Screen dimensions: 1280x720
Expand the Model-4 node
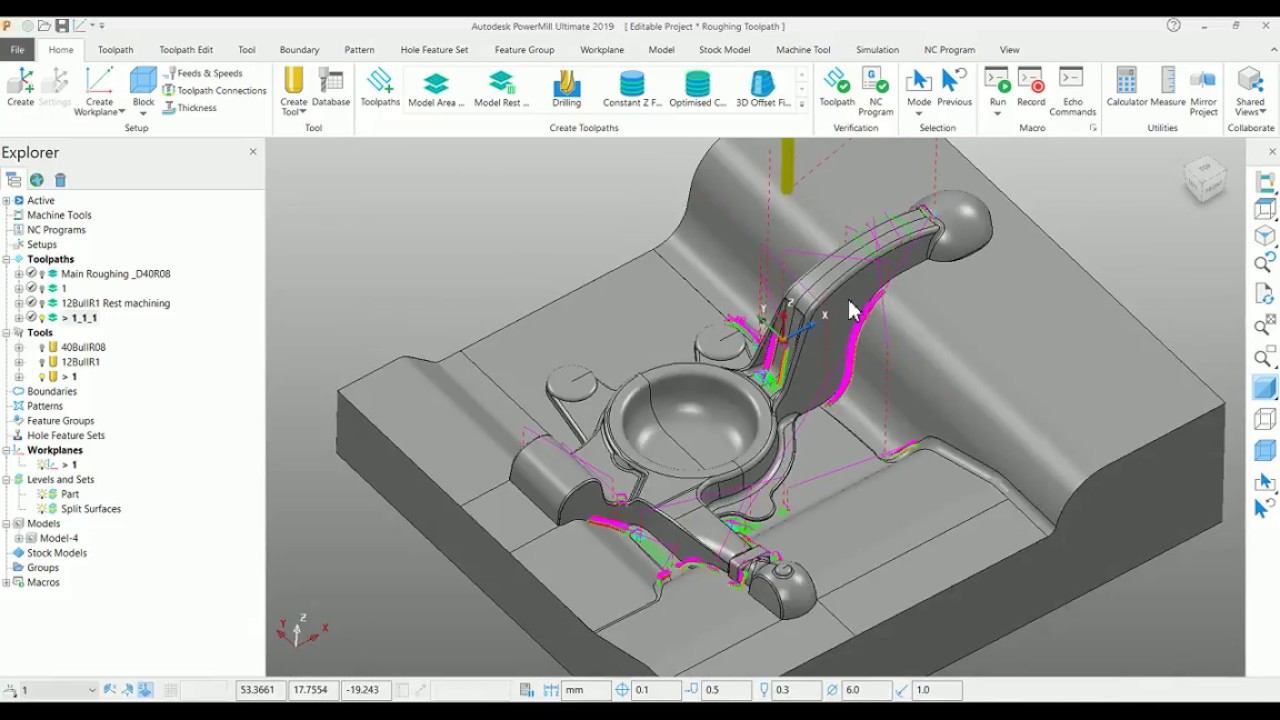19,538
